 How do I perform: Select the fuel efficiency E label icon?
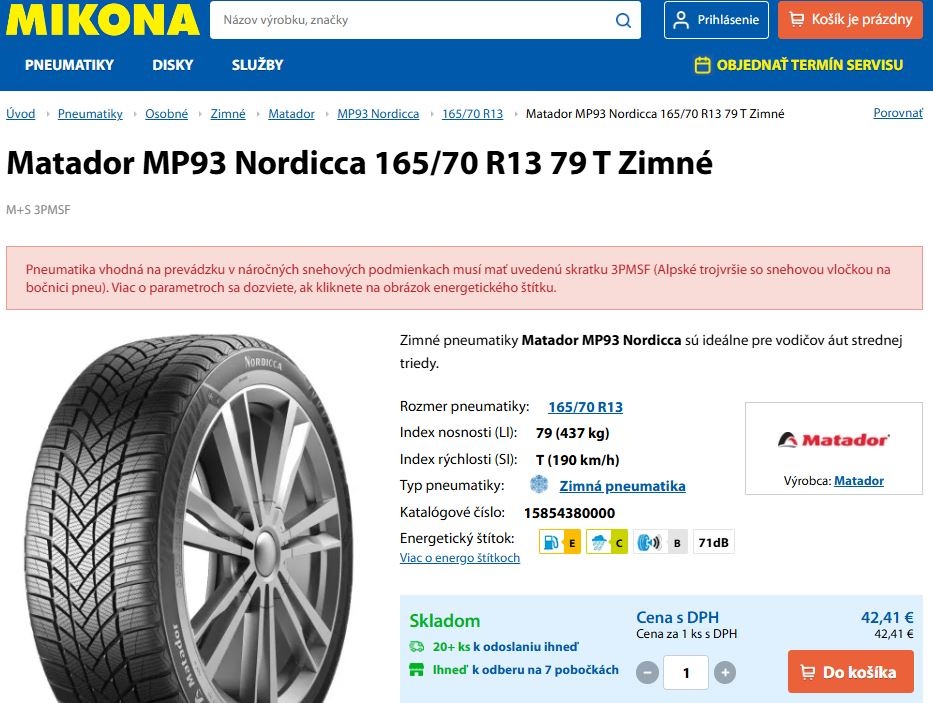coord(559,541)
